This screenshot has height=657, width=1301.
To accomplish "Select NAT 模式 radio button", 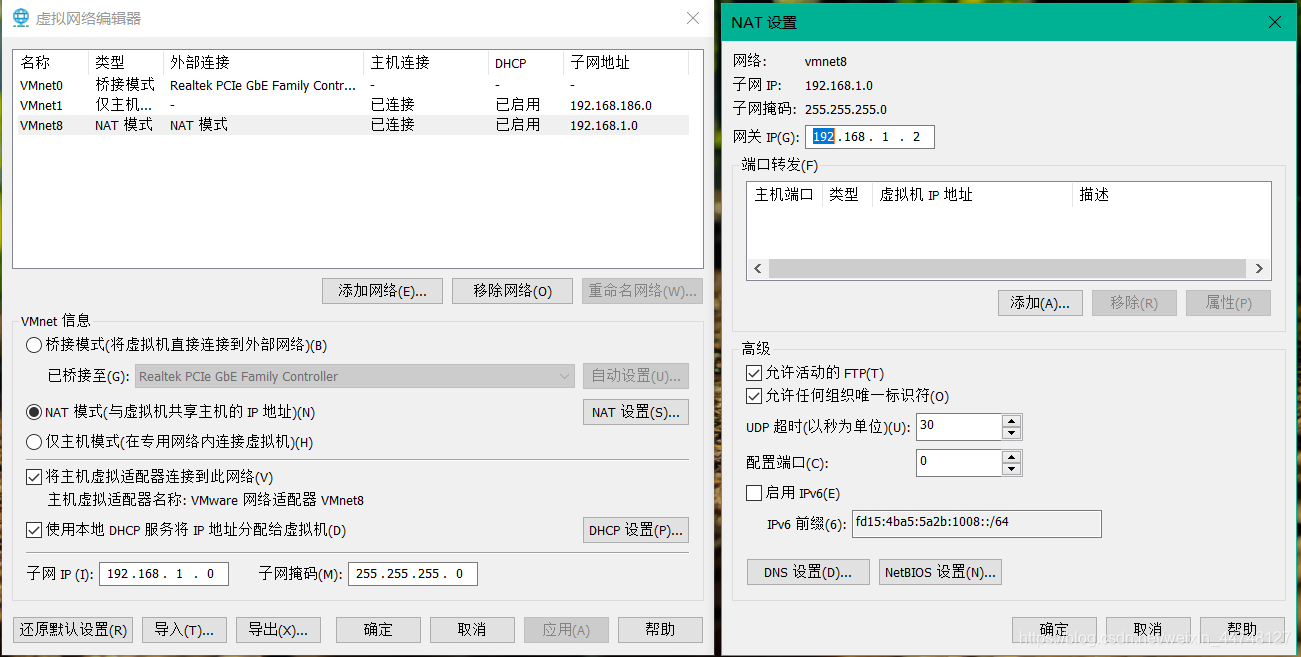I will click(x=34, y=412).
